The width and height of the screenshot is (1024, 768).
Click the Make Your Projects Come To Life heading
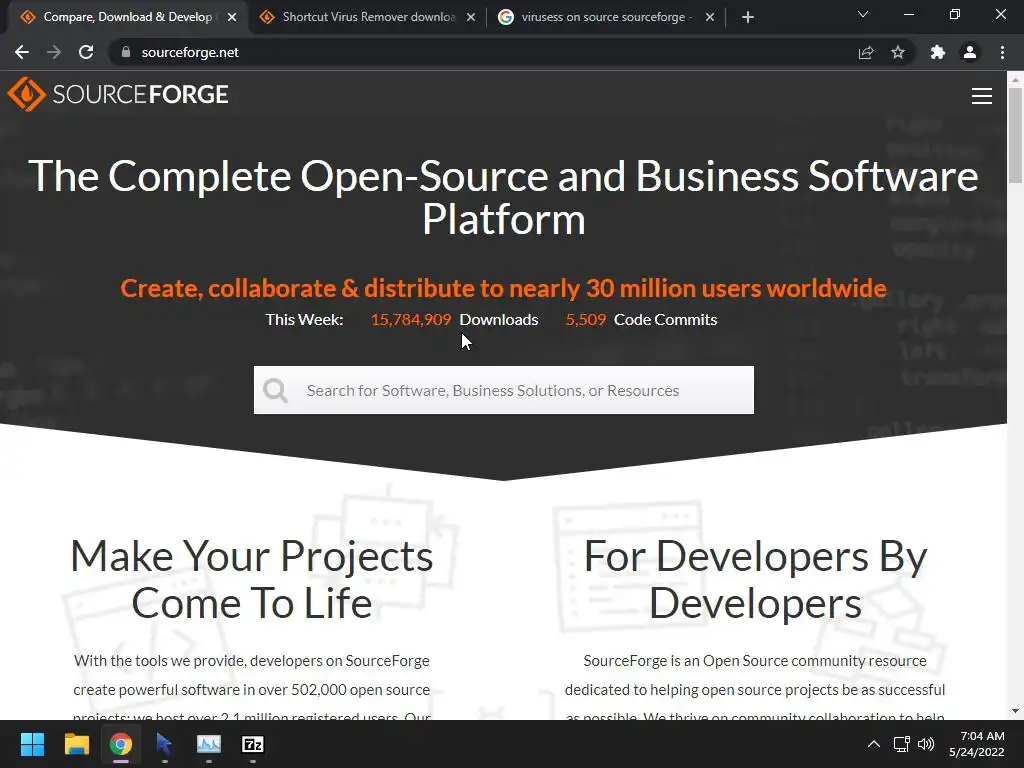coord(251,579)
